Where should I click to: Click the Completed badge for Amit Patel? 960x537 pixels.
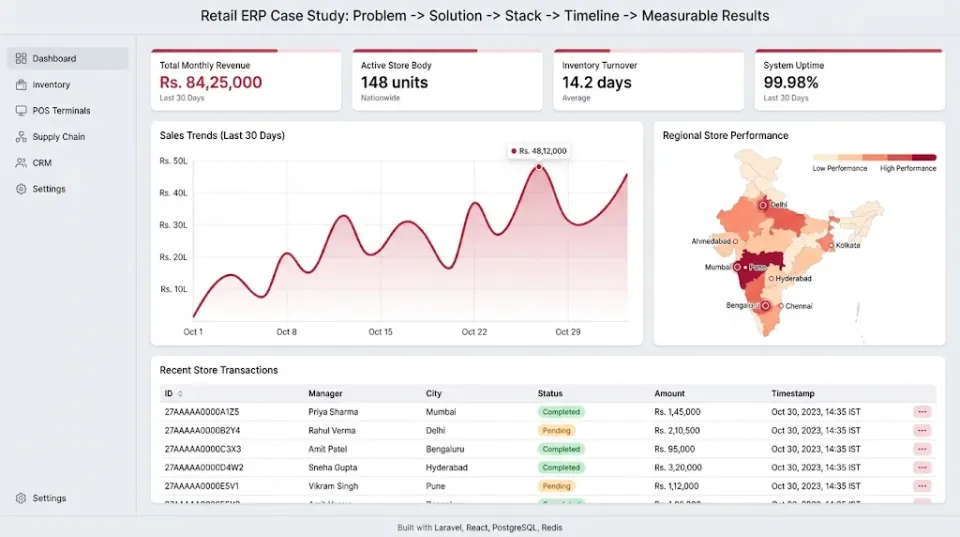[x=561, y=449]
